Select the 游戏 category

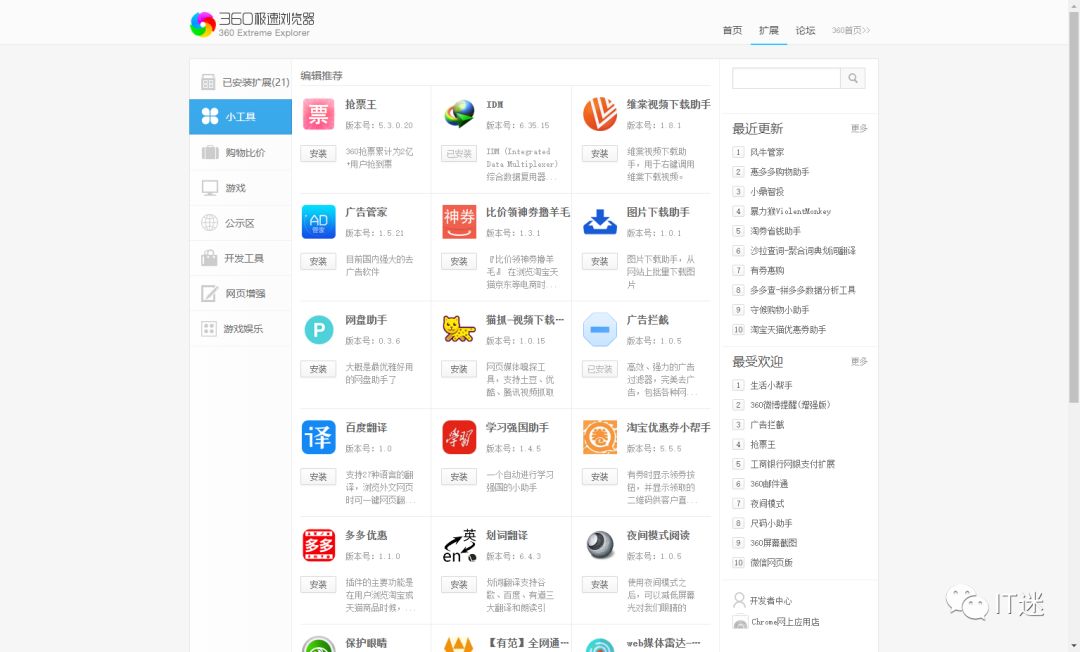pos(240,187)
